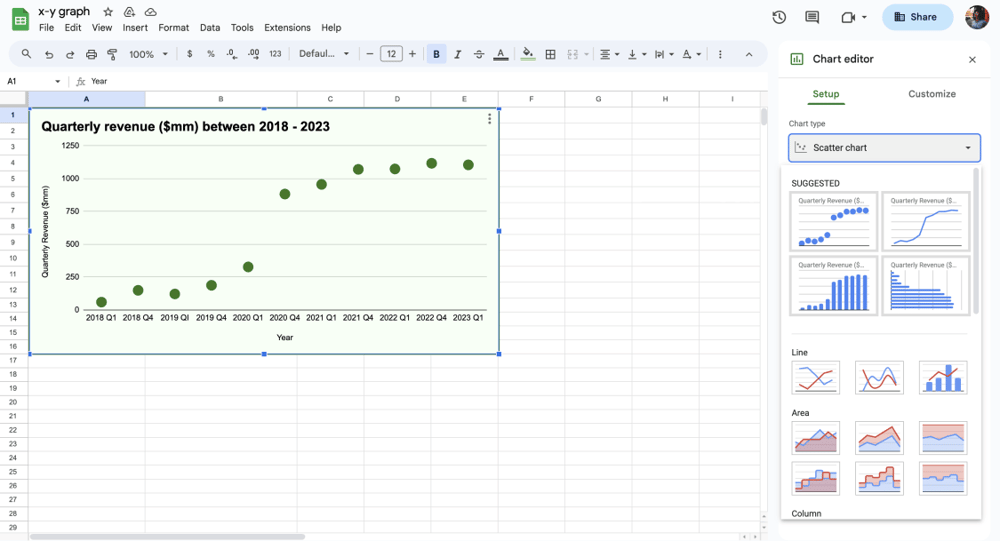Toggle Strikethrough formatting
The height and width of the screenshot is (541, 1000).
479,54
